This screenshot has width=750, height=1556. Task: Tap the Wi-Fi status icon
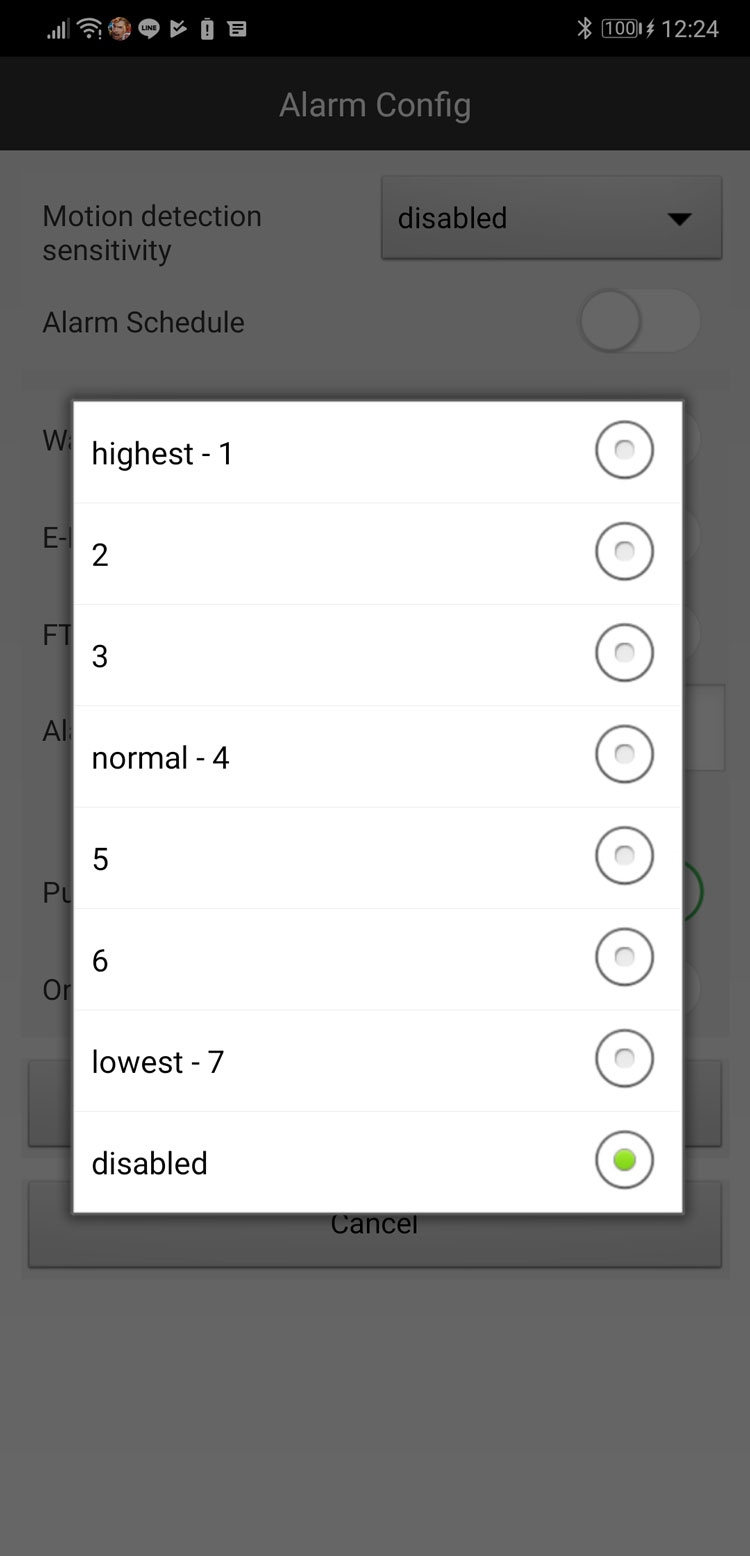pos(90,29)
